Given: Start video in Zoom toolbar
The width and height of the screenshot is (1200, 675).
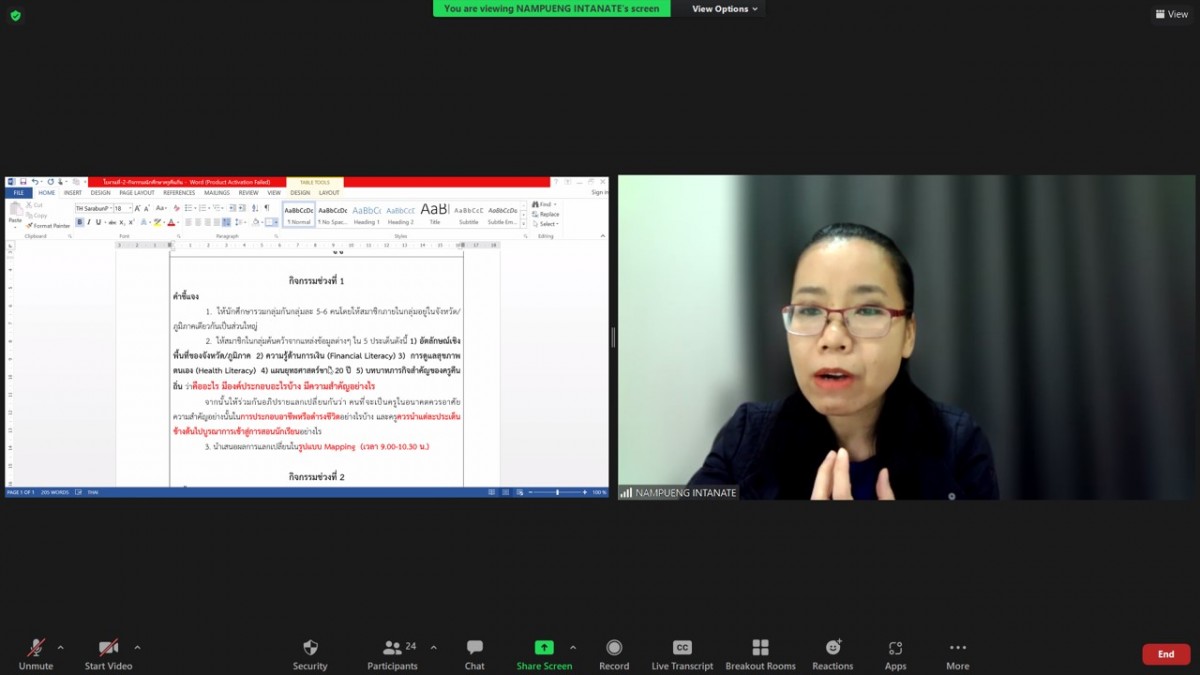Looking at the screenshot, I should (x=108, y=654).
